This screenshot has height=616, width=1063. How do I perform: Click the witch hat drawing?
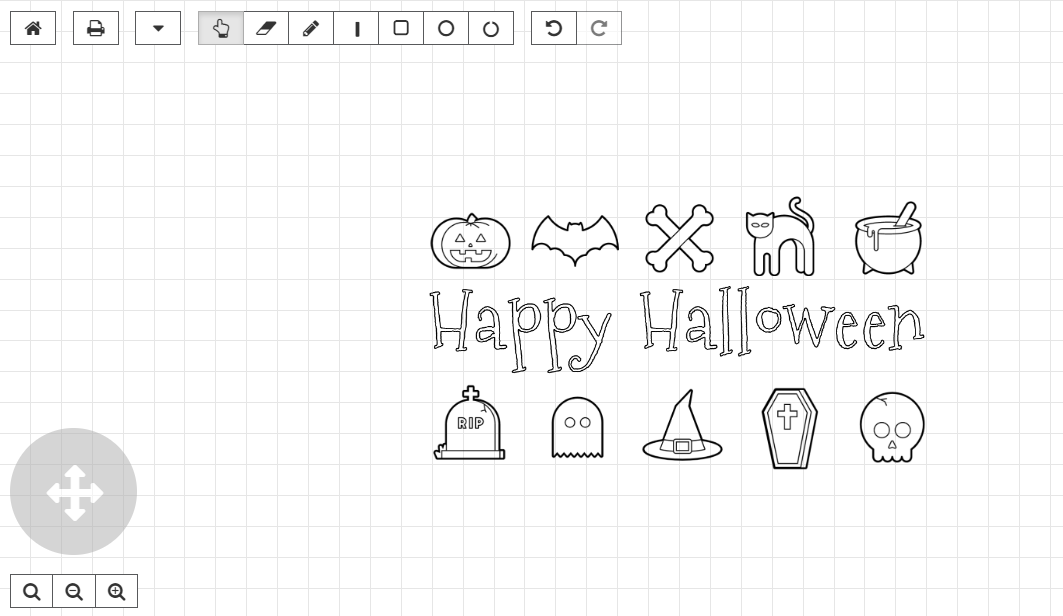point(682,423)
